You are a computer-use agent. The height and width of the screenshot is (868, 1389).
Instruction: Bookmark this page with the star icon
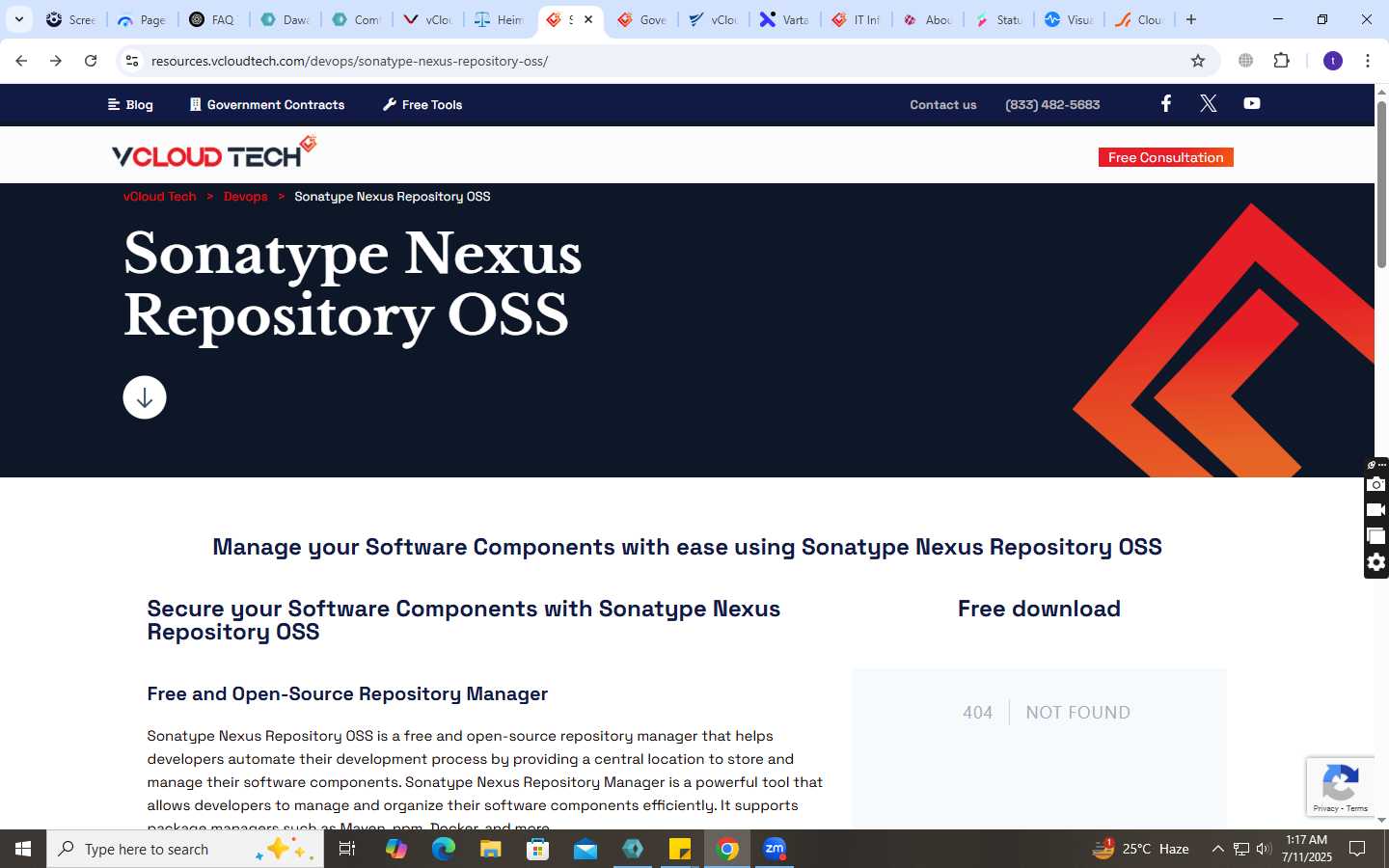pos(1198,61)
